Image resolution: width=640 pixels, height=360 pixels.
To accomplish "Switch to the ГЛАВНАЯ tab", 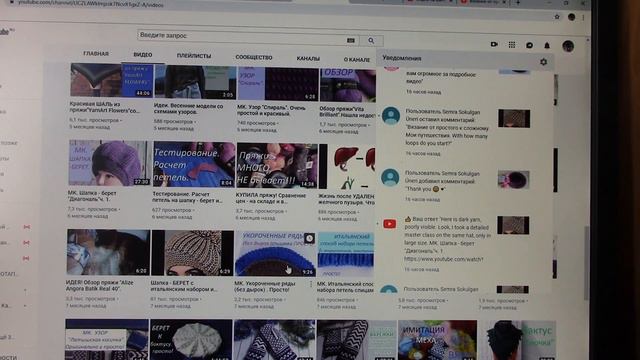I will coord(96,53).
